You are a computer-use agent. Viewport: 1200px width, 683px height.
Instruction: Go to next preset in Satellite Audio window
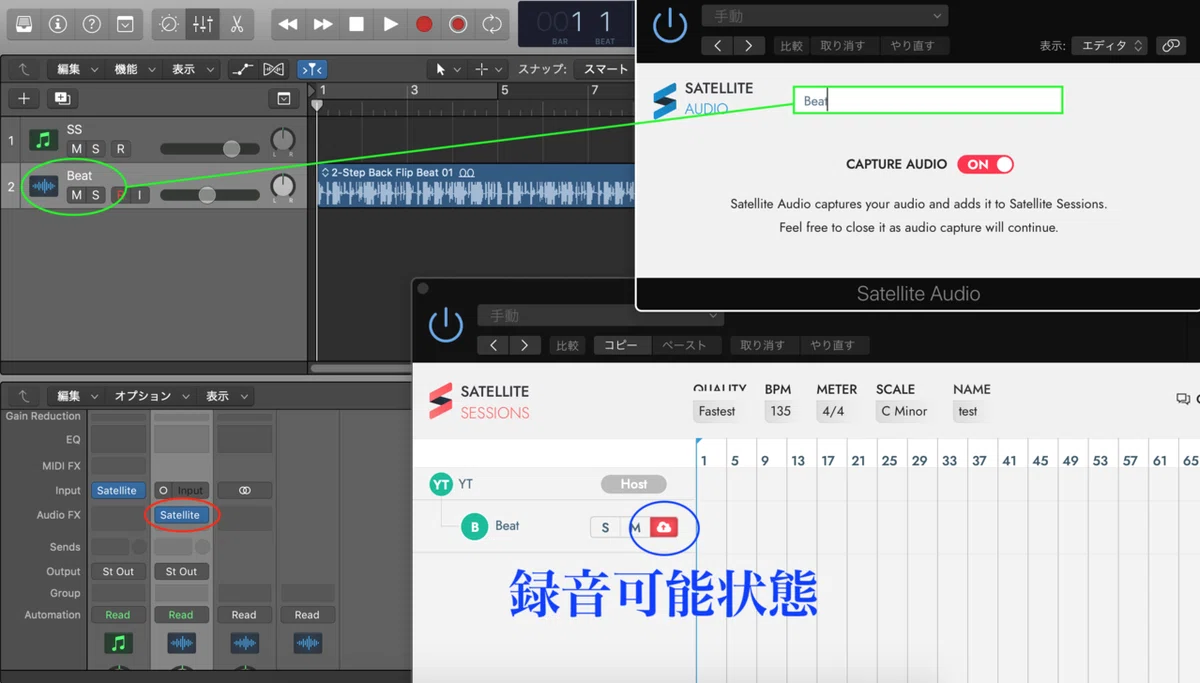749,46
